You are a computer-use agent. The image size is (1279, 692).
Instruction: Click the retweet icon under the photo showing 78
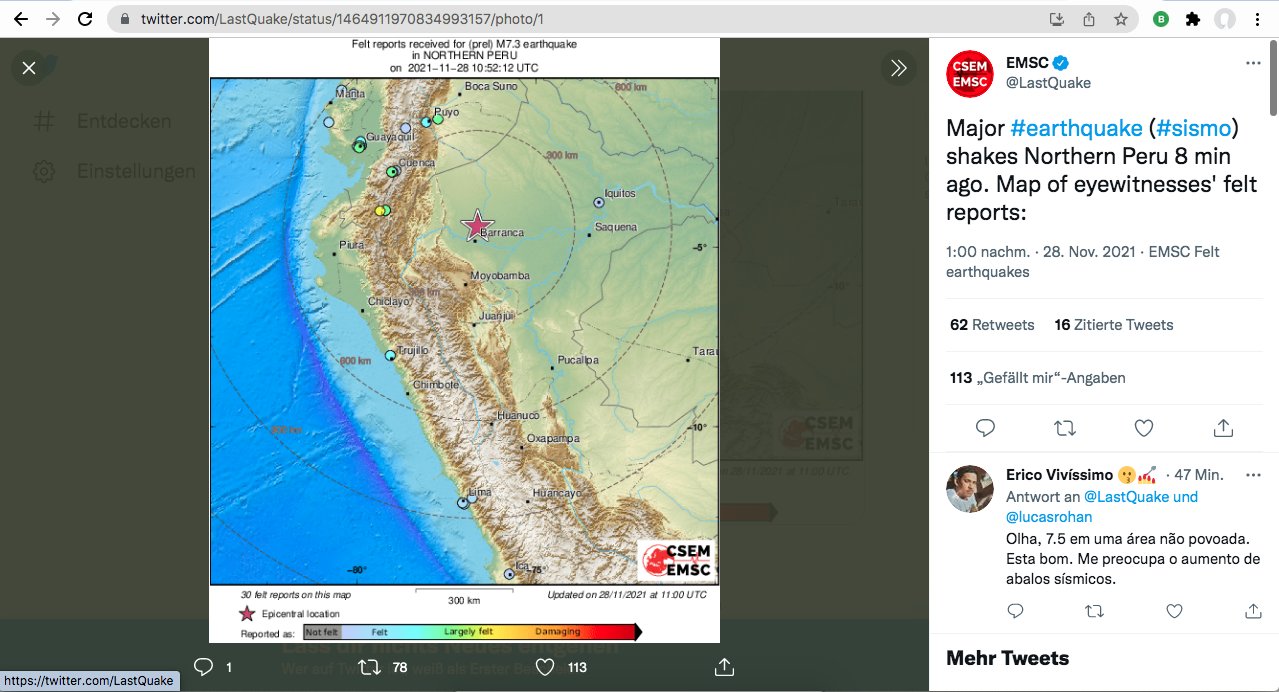(x=369, y=667)
